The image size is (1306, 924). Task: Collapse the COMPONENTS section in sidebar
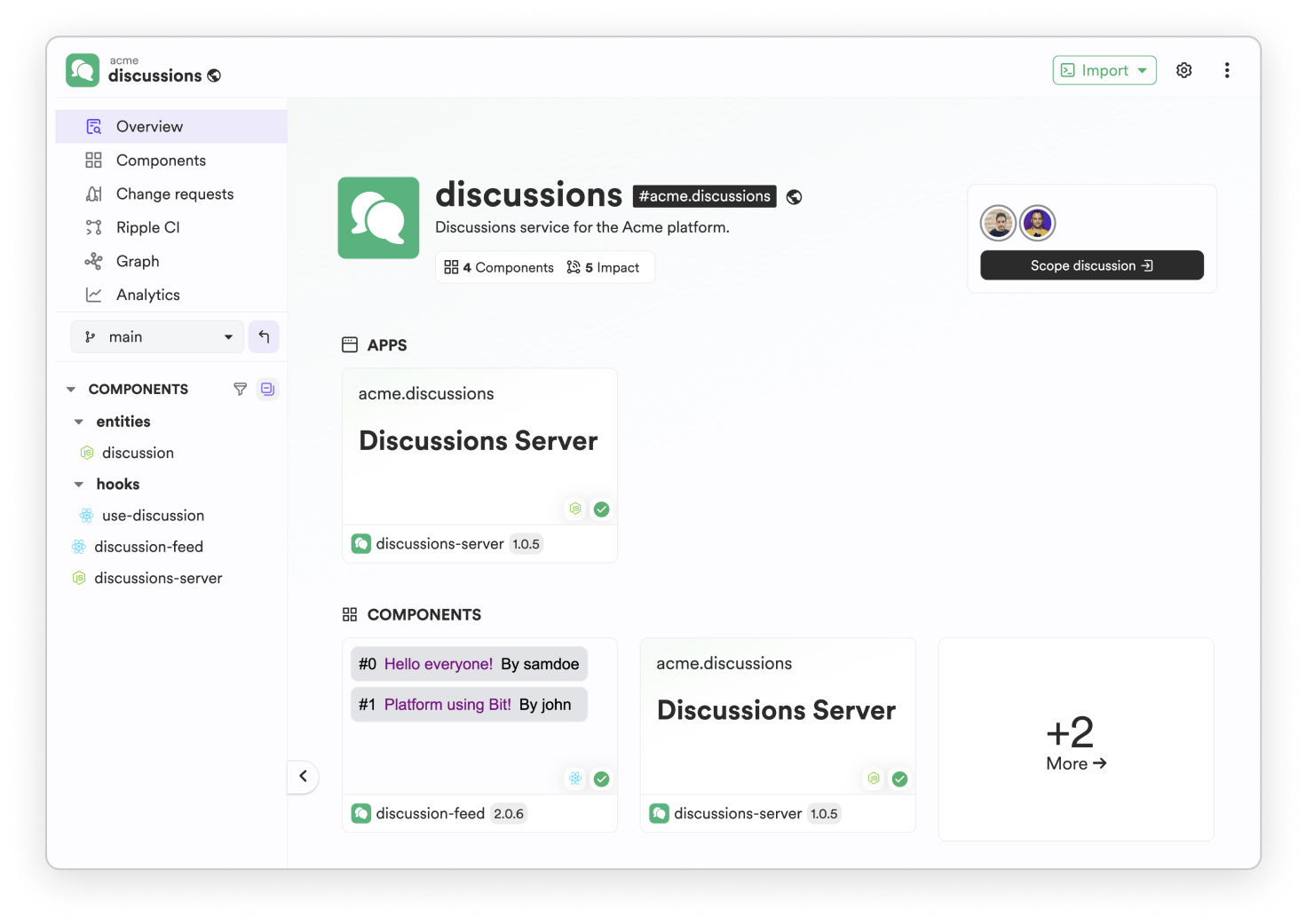click(71, 389)
